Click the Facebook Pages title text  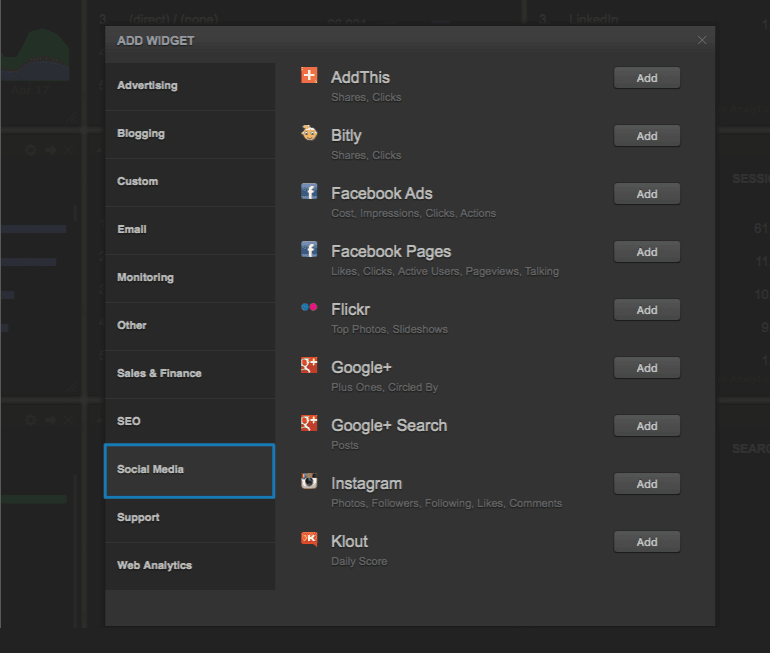pos(391,252)
